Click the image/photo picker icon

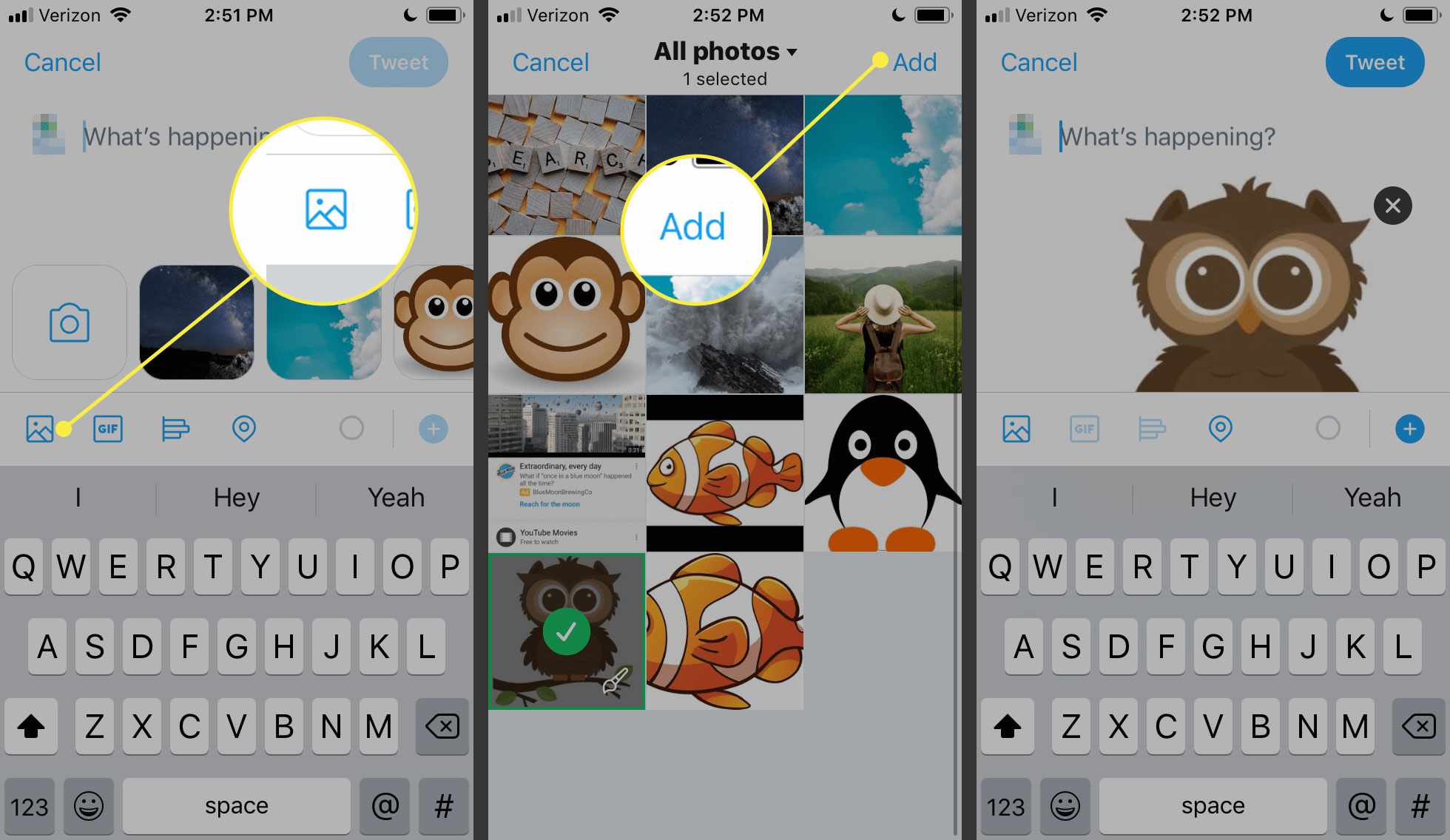pyautogui.click(x=38, y=428)
